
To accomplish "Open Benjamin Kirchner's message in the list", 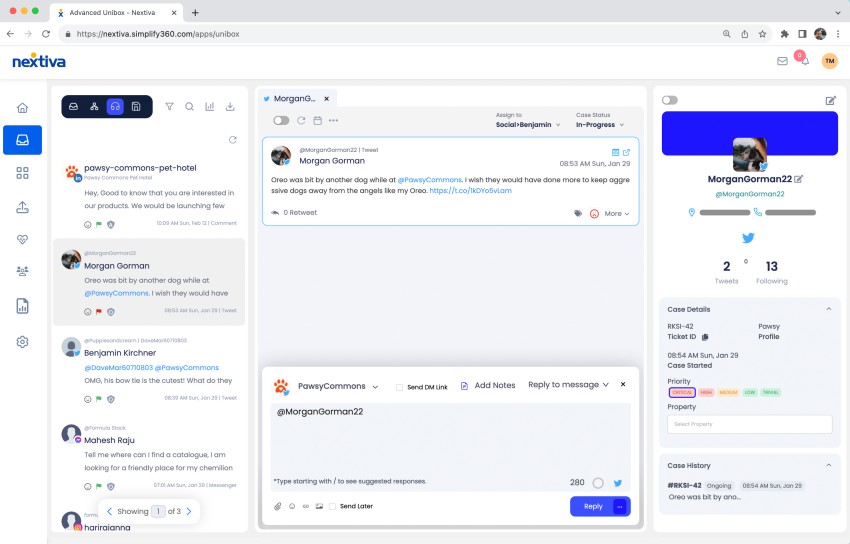I will [x=150, y=367].
